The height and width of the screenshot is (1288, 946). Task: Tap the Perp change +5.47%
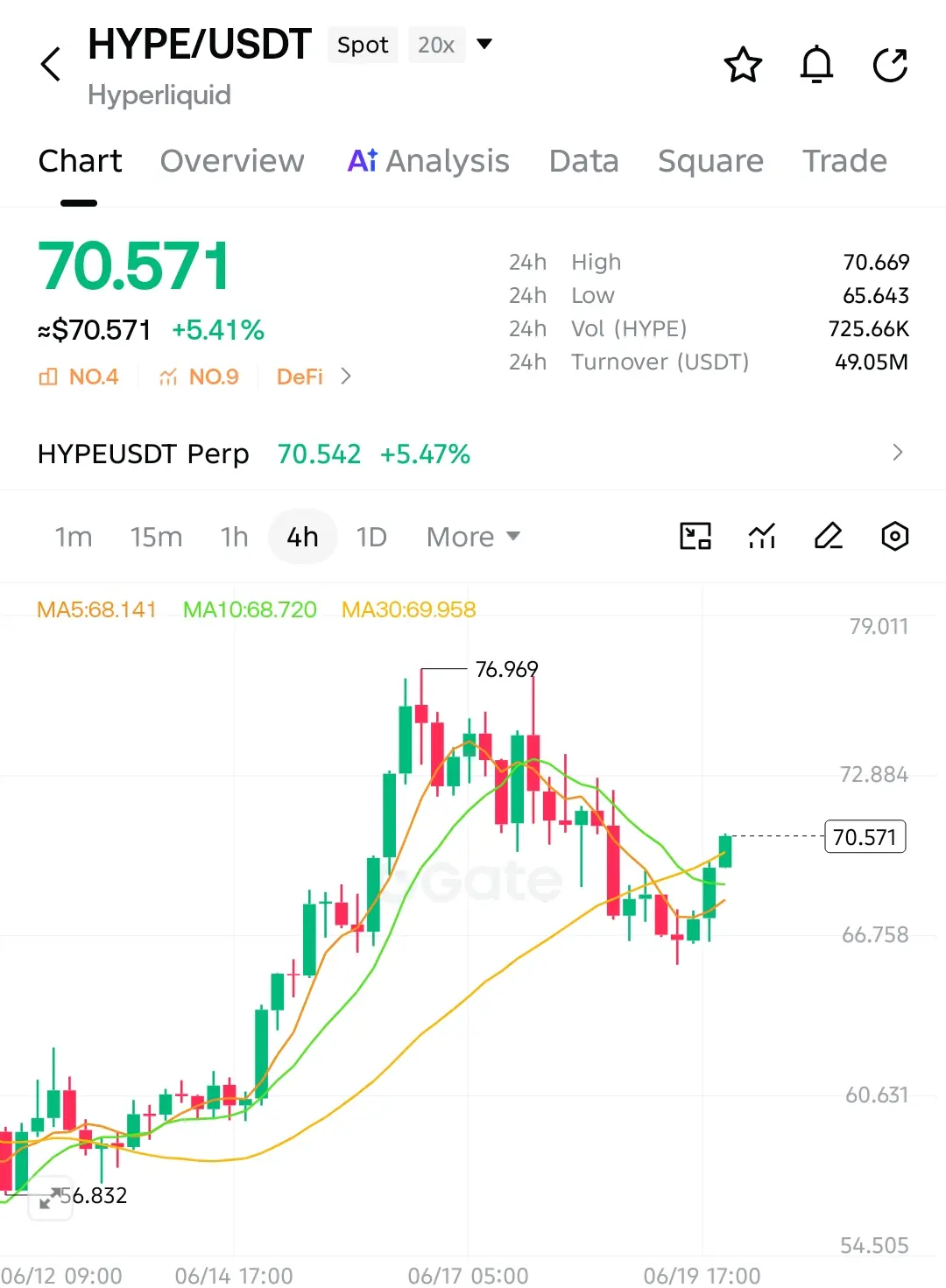point(425,454)
